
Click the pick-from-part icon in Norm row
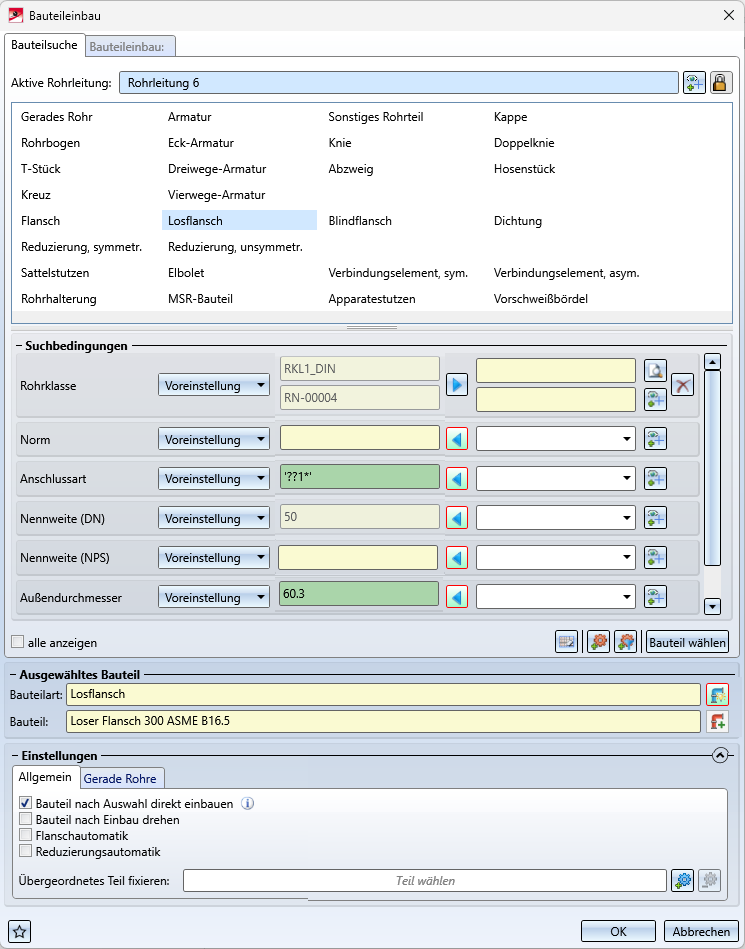pyautogui.click(x=655, y=439)
